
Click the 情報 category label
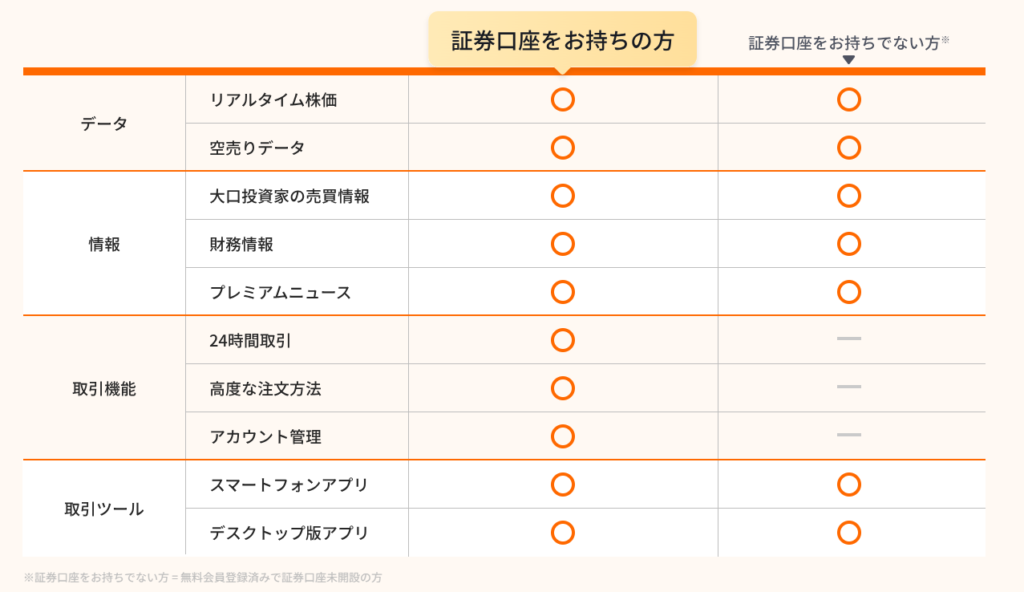click(104, 244)
